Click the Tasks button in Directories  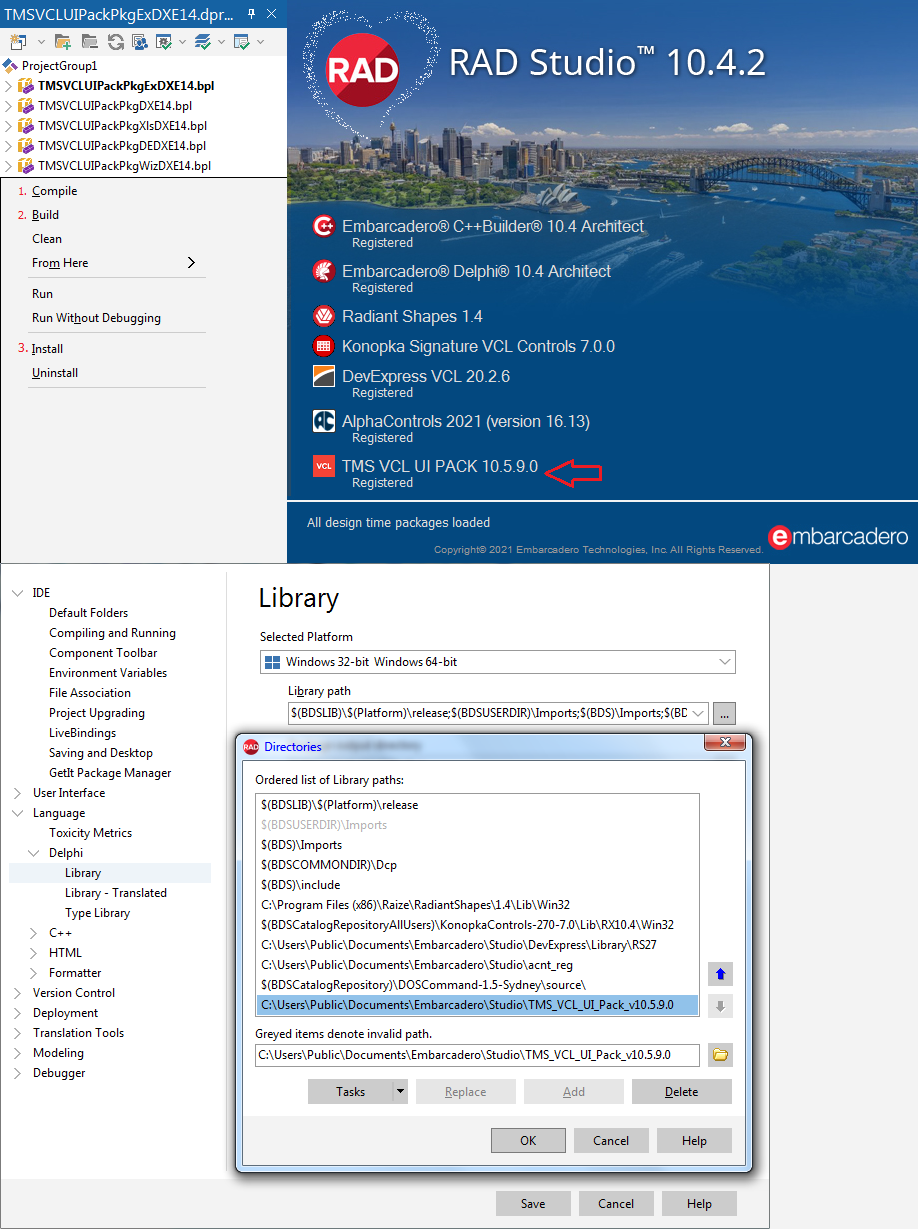(x=350, y=1092)
